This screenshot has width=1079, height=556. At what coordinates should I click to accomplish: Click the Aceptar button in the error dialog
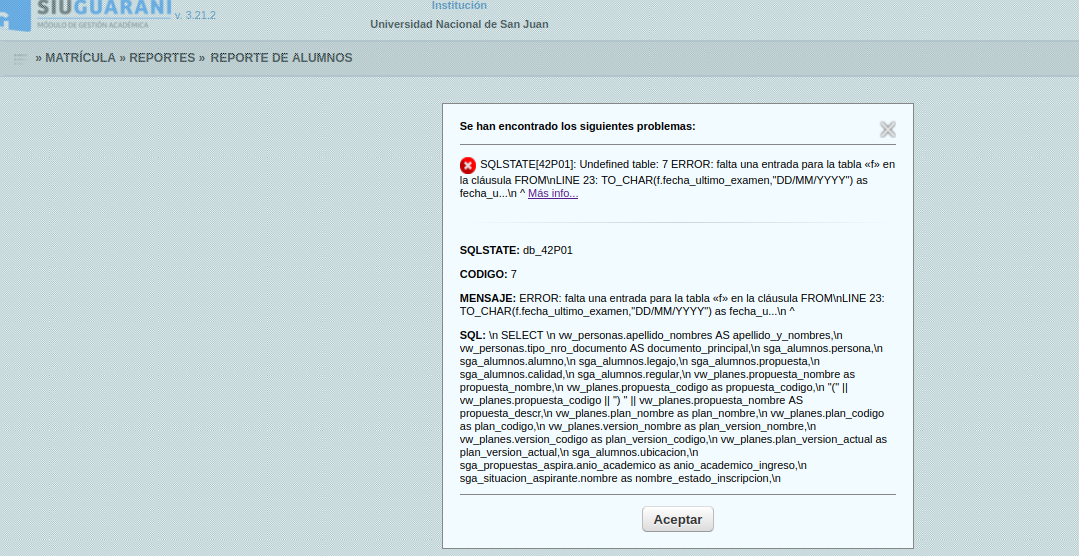point(678,520)
